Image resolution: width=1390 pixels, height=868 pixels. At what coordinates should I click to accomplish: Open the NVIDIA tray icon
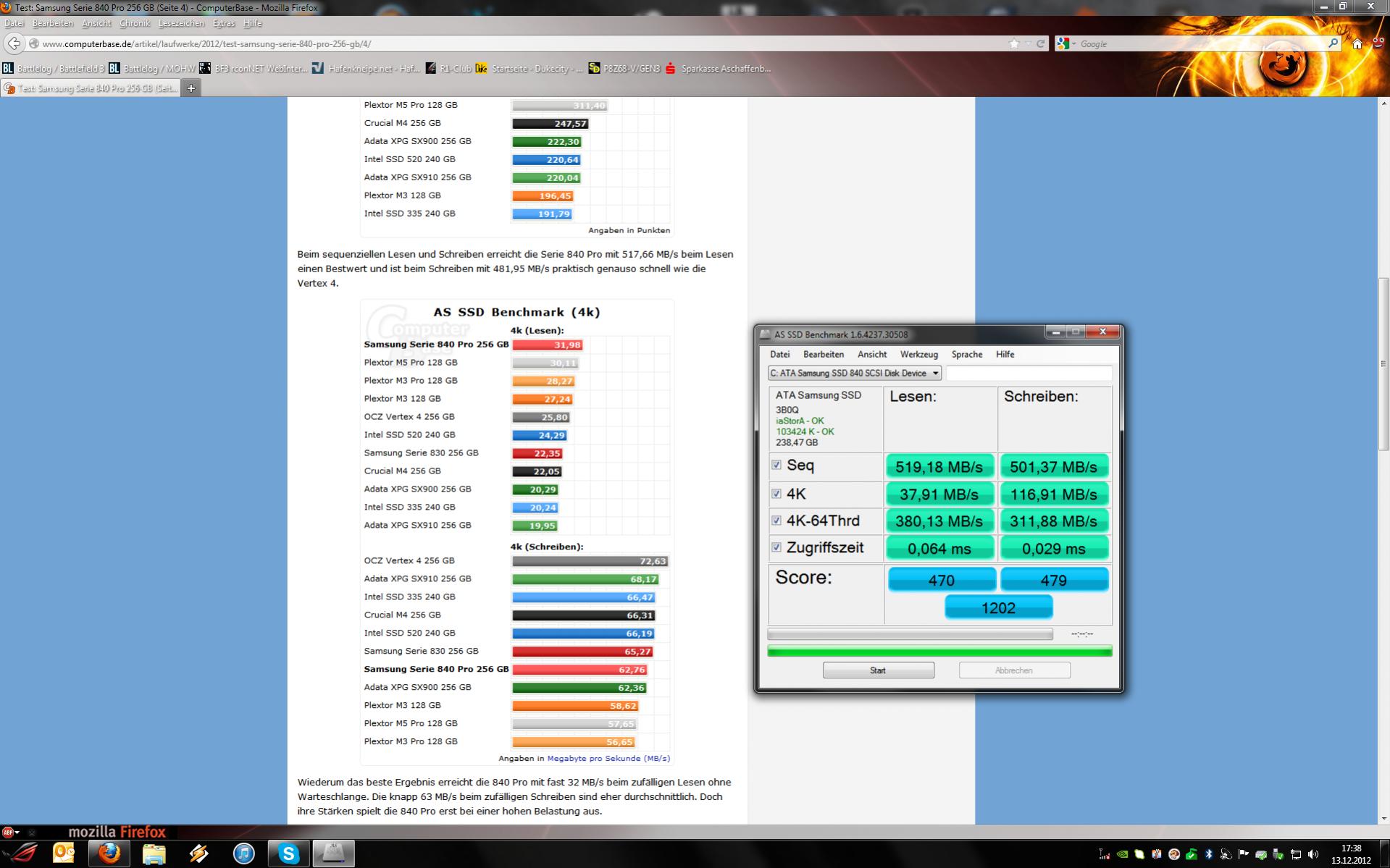[x=1122, y=854]
